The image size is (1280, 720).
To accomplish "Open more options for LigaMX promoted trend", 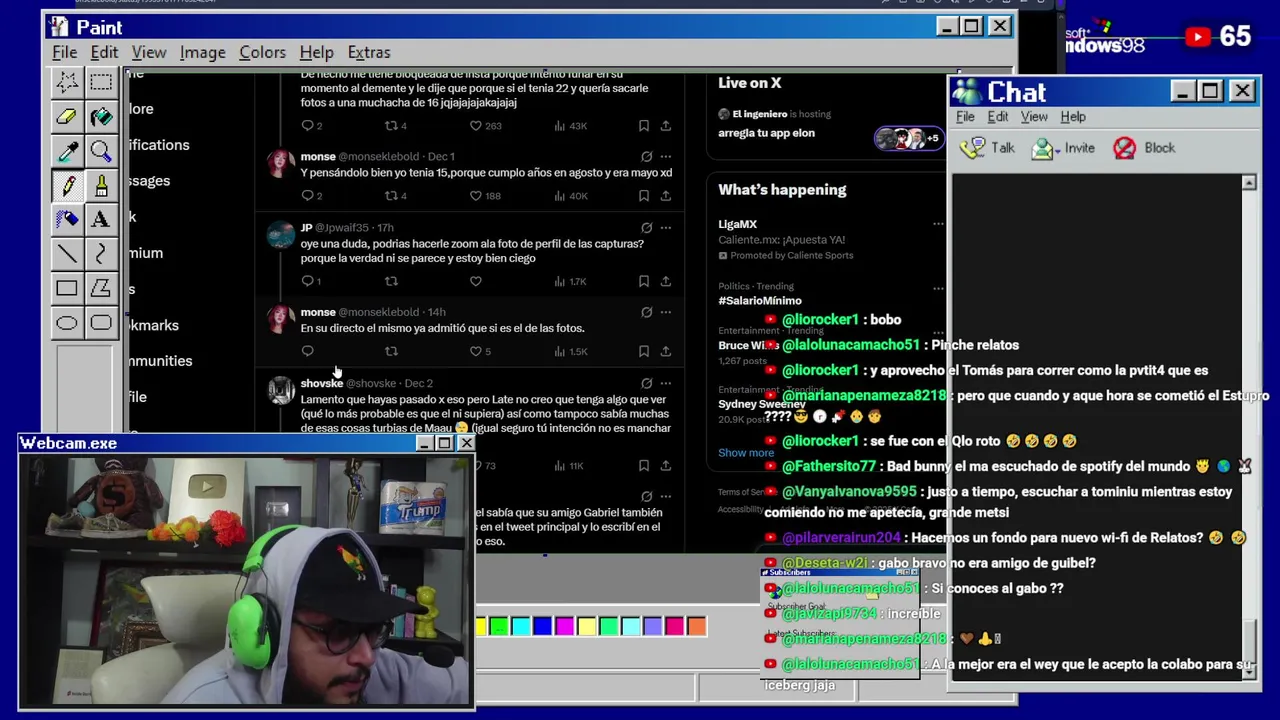I will (938, 224).
